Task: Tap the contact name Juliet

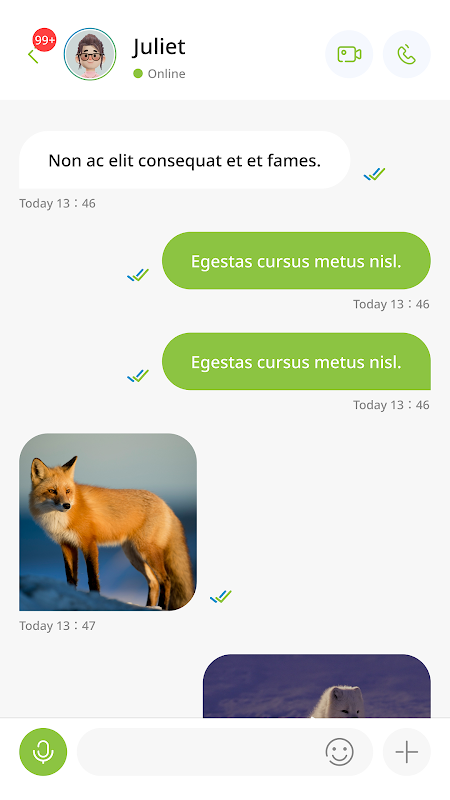Action: point(159,47)
